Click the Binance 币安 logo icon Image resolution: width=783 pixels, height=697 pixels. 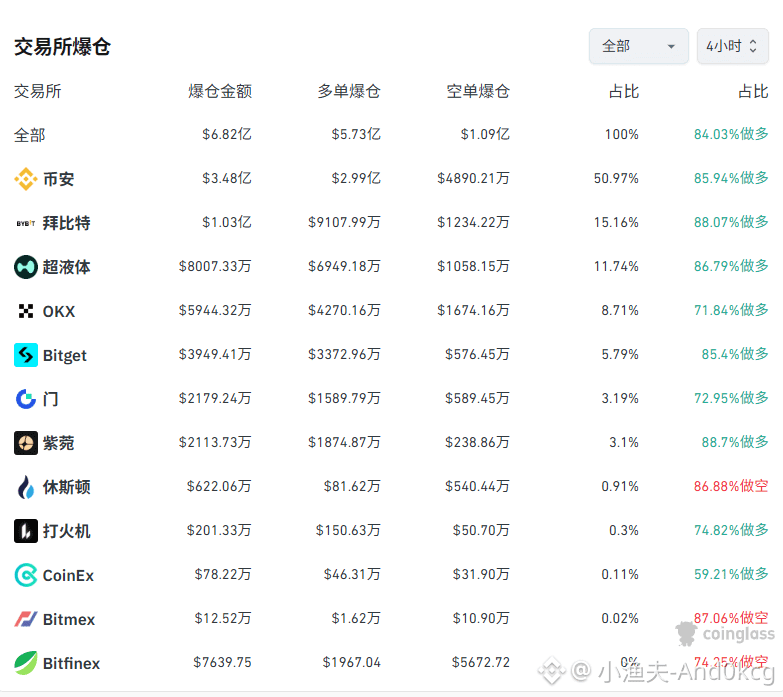click(25, 179)
